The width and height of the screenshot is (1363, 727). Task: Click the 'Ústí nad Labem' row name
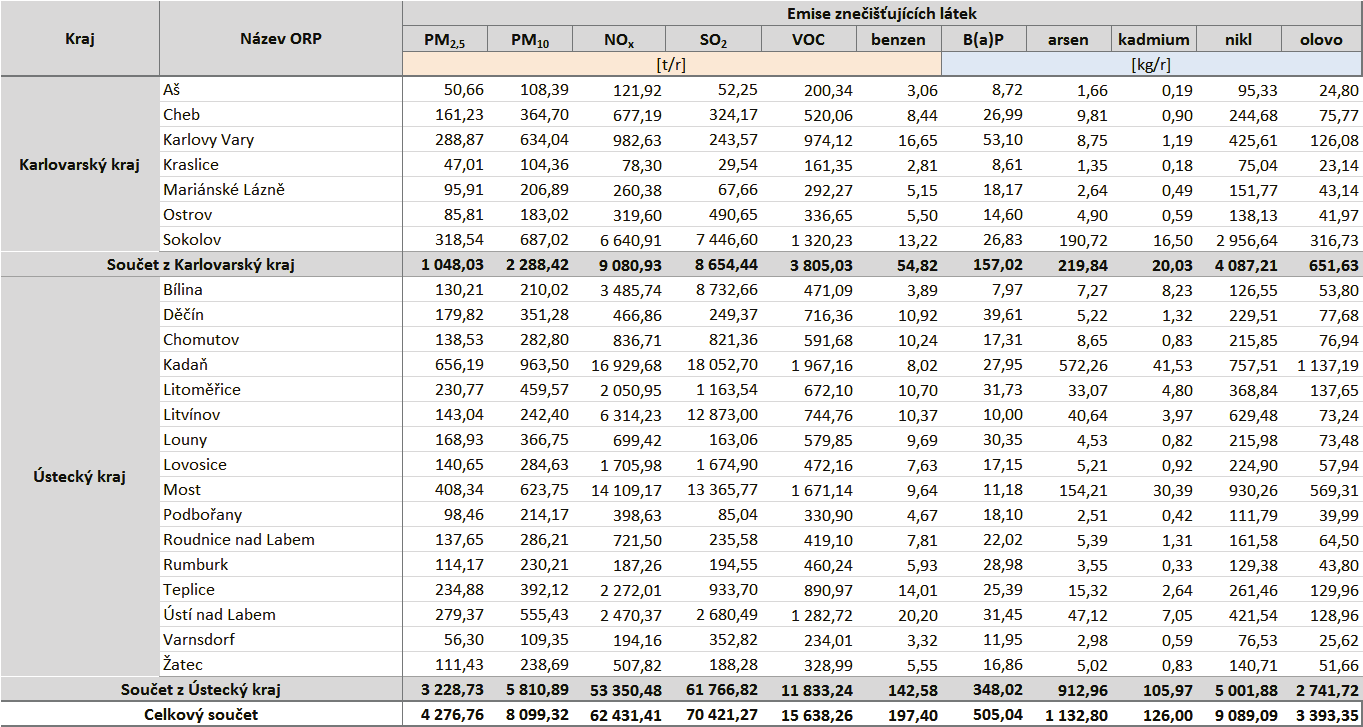(219, 615)
